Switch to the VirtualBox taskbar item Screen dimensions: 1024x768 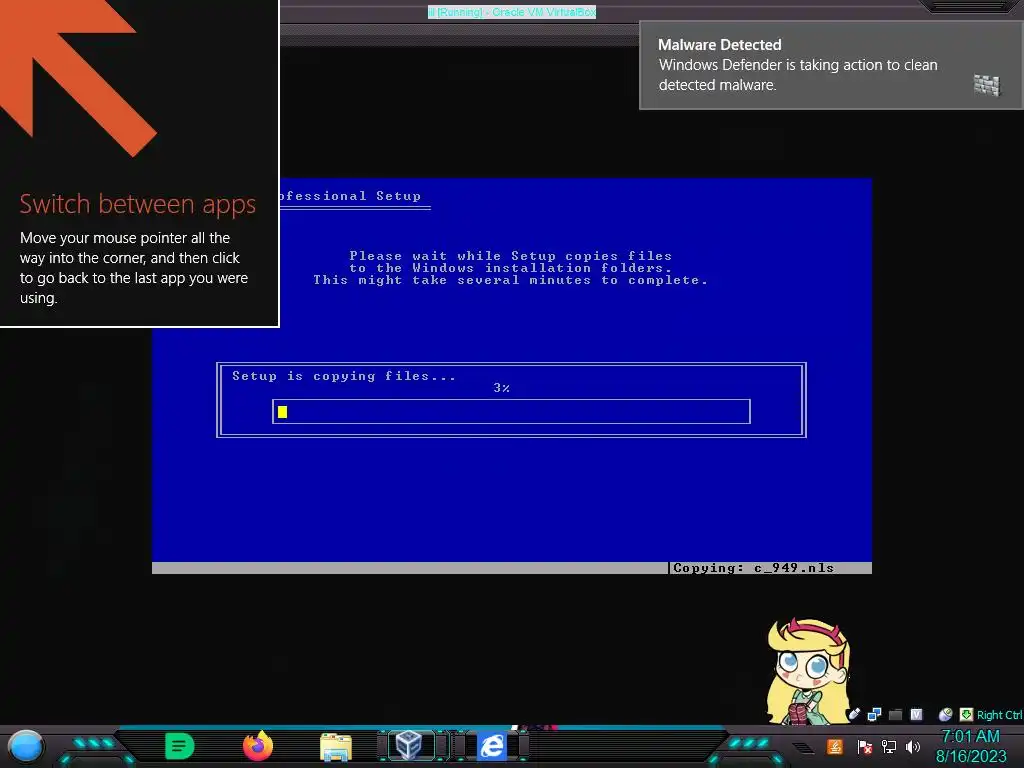pos(409,745)
